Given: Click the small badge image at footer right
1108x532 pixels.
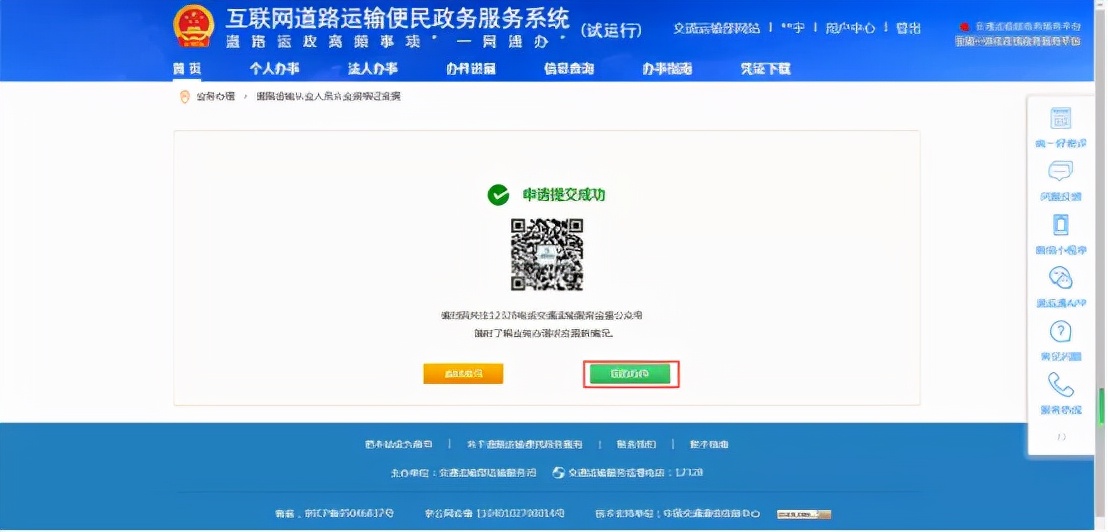Looking at the screenshot, I should tap(804, 514).
